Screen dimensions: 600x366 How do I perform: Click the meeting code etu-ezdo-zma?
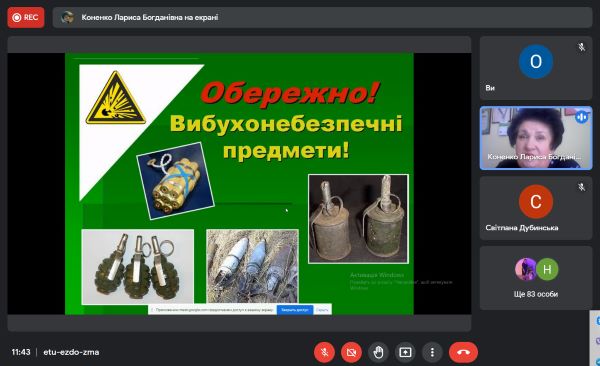(71, 352)
